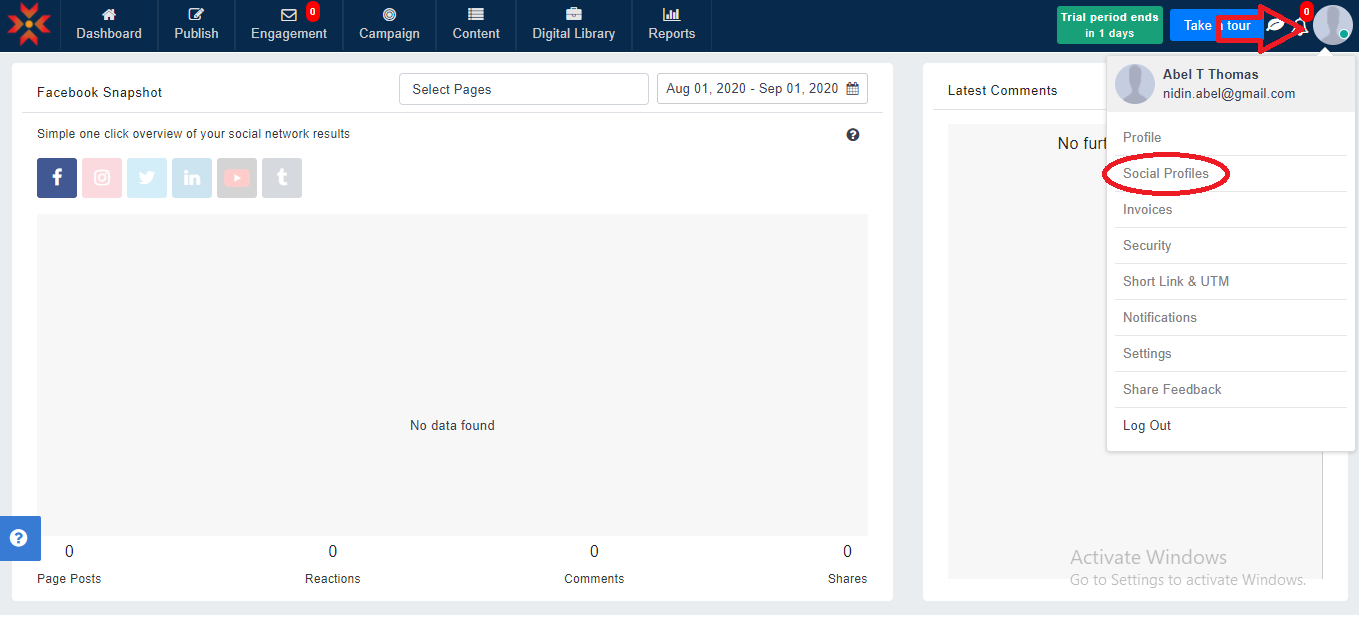Click the app logo in top-left
The width and height of the screenshot is (1359, 619).
coord(29,25)
